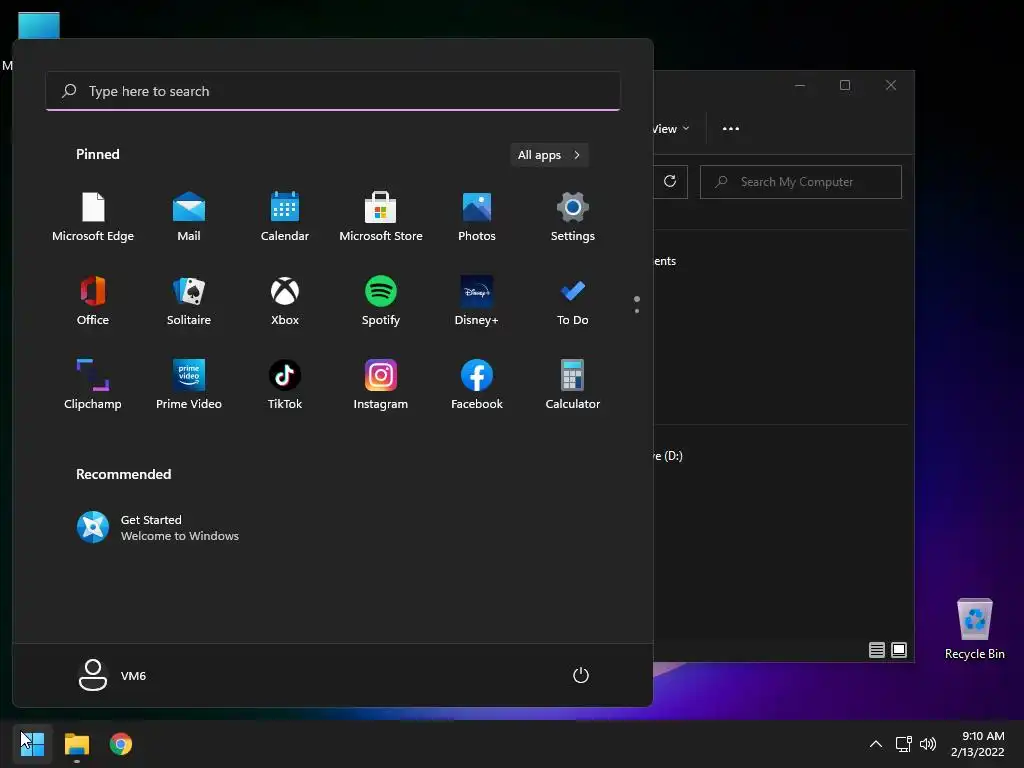Open the Calendar app

(285, 217)
